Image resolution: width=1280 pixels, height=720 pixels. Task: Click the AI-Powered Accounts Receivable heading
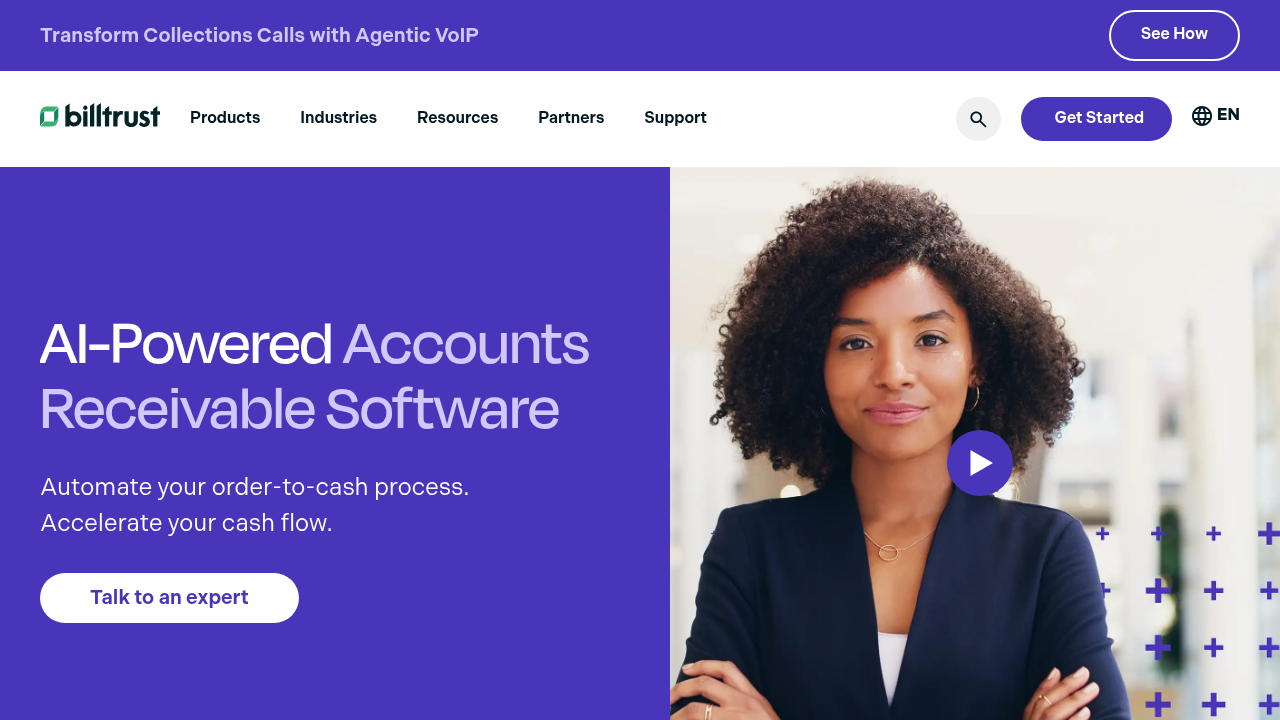[x=314, y=376]
